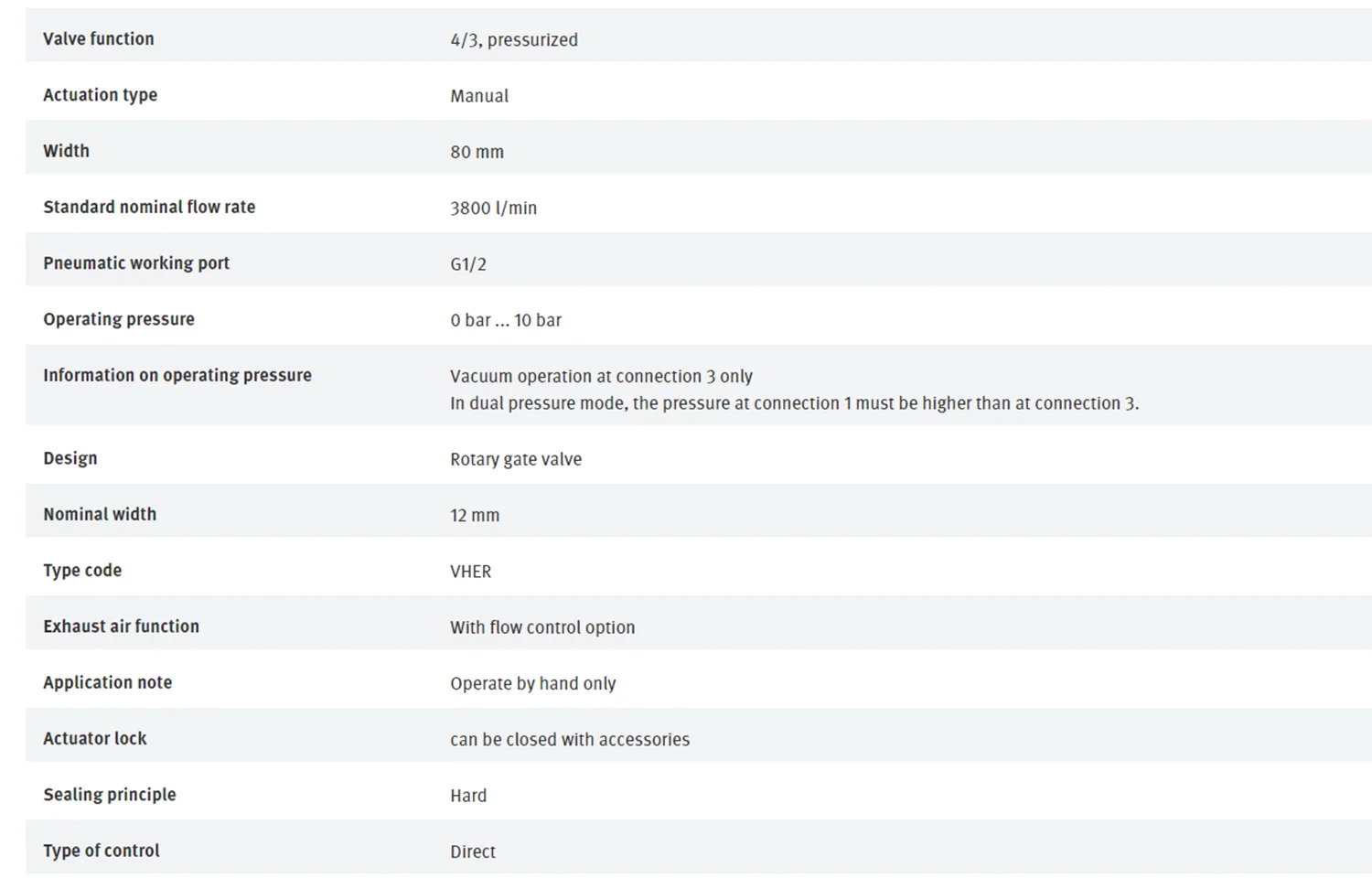The height and width of the screenshot is (878, 1372).
Task: Click the '0 bar ... 10 bar' value
Action: (506, 320)
